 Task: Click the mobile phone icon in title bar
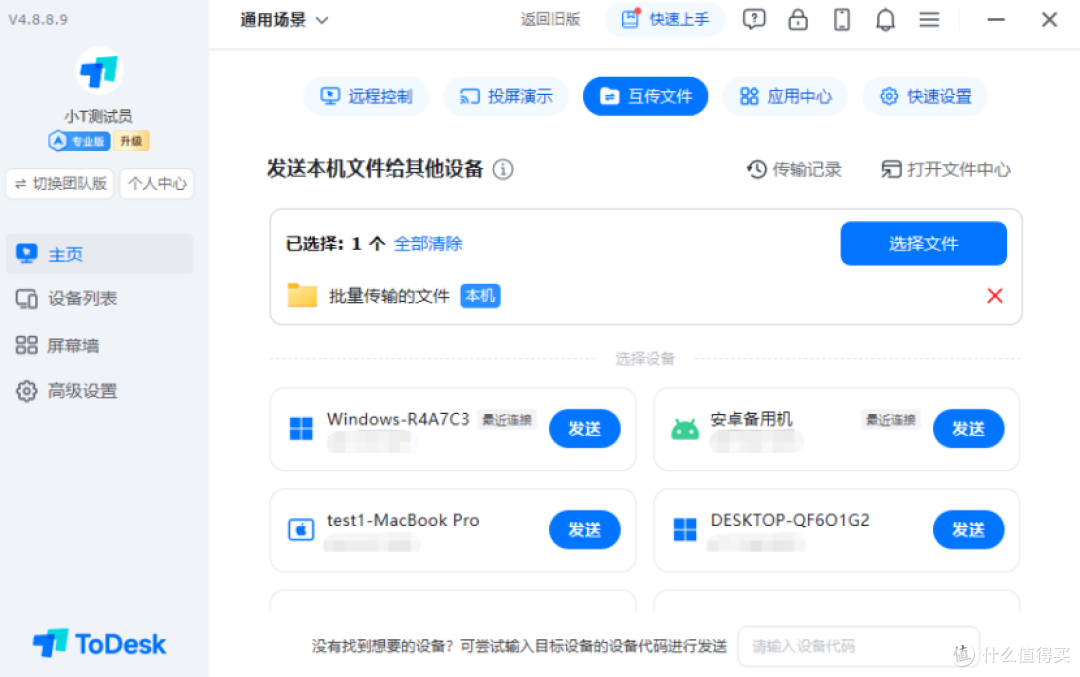click(x=842, y=19)
